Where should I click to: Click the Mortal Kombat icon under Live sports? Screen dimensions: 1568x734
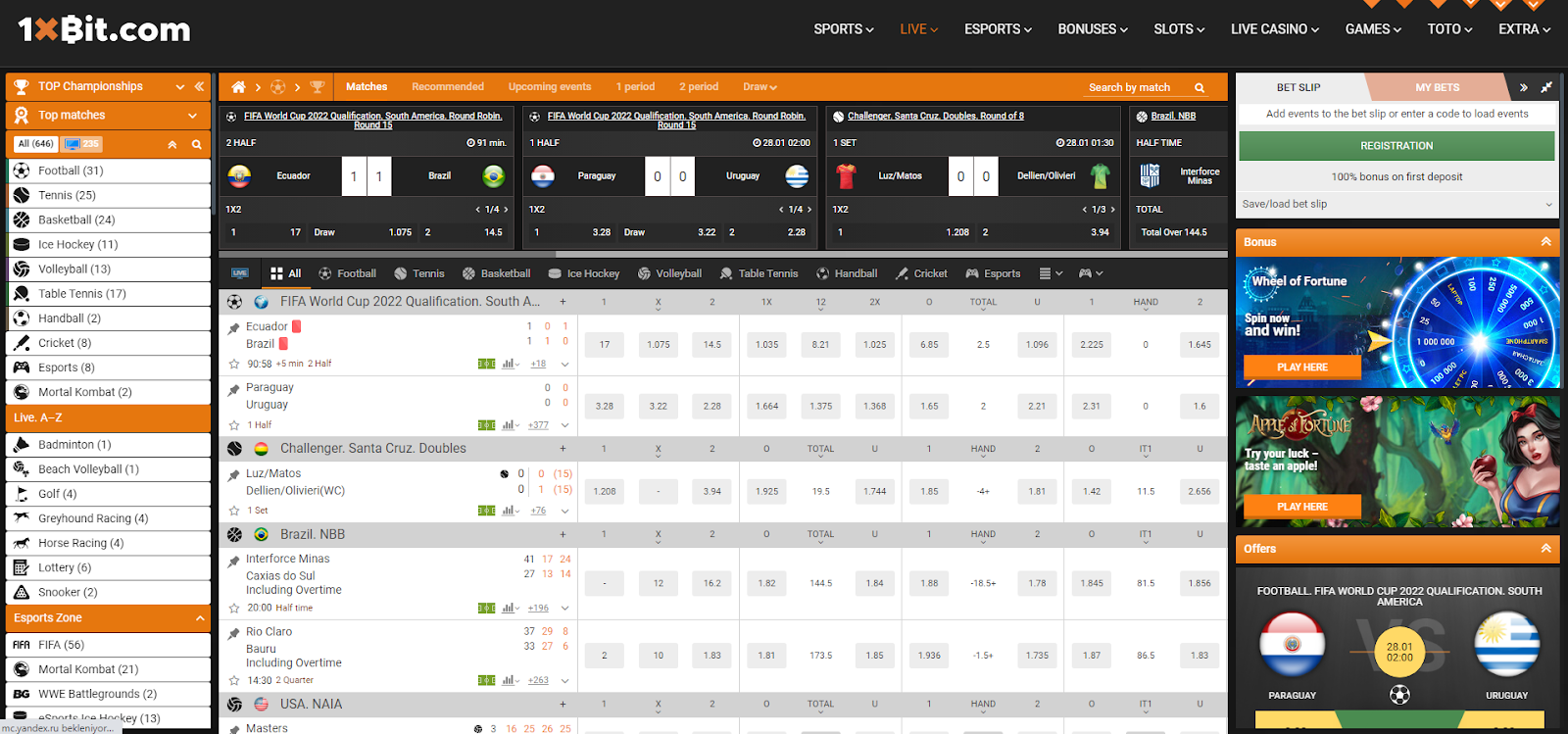coord(21,392)
